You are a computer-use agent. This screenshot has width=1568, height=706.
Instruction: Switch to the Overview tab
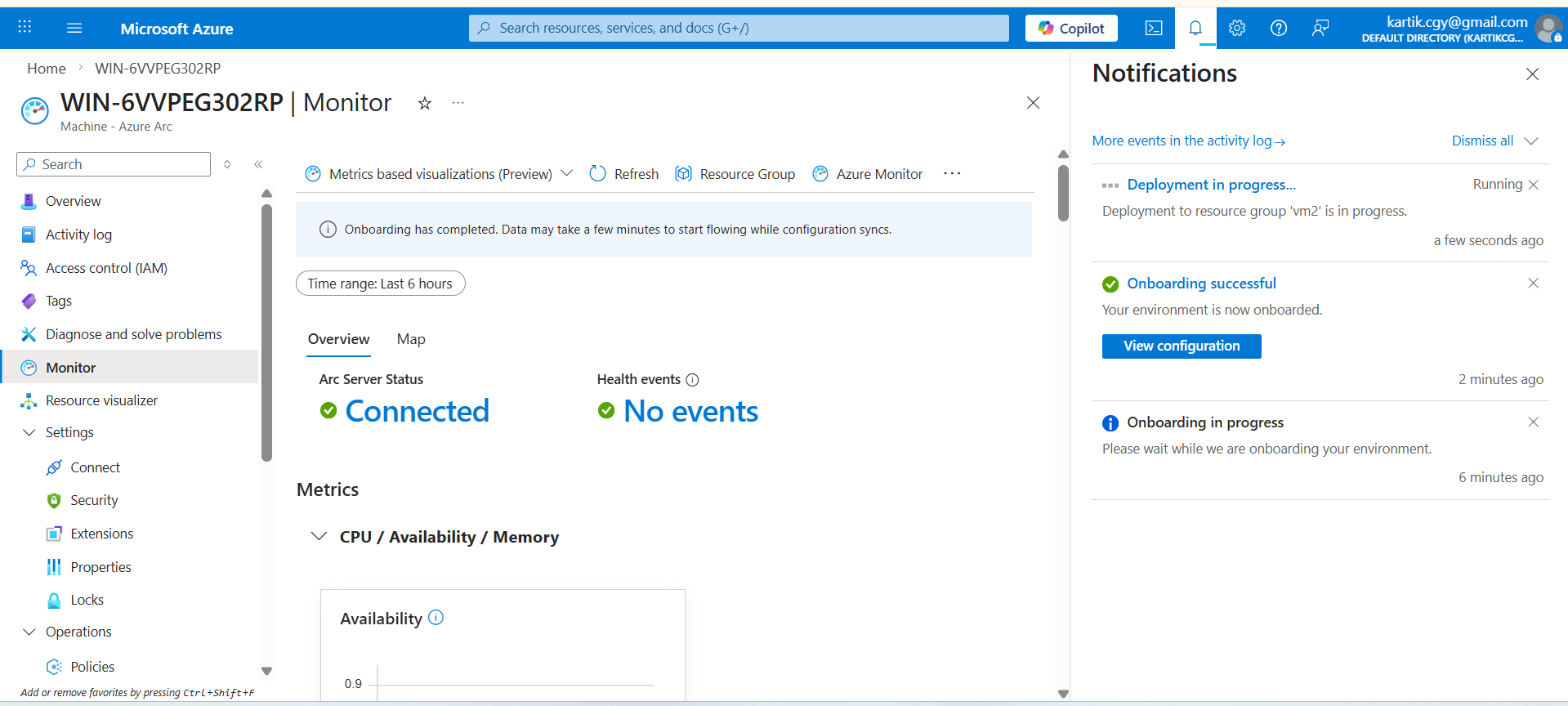(339, 339)
